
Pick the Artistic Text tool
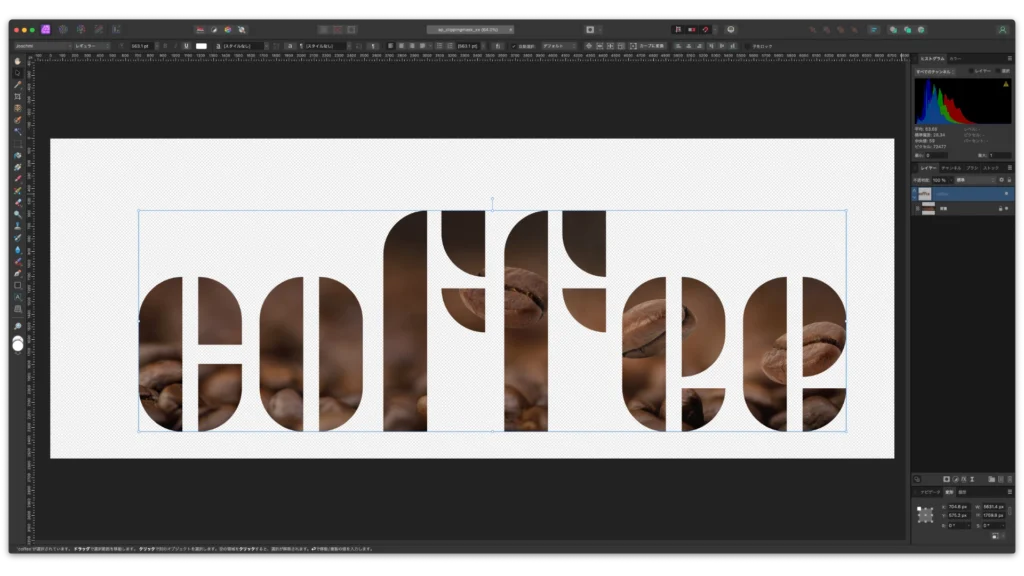point(18,297)
